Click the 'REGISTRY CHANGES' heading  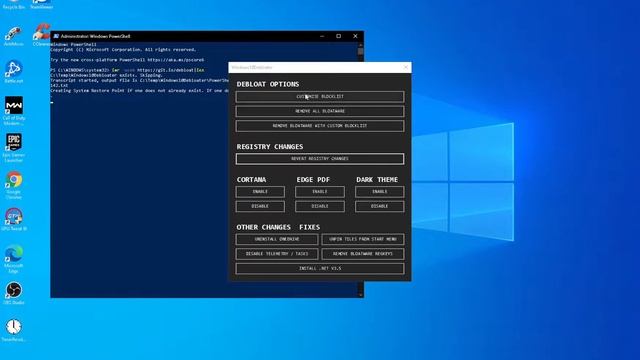270,147
